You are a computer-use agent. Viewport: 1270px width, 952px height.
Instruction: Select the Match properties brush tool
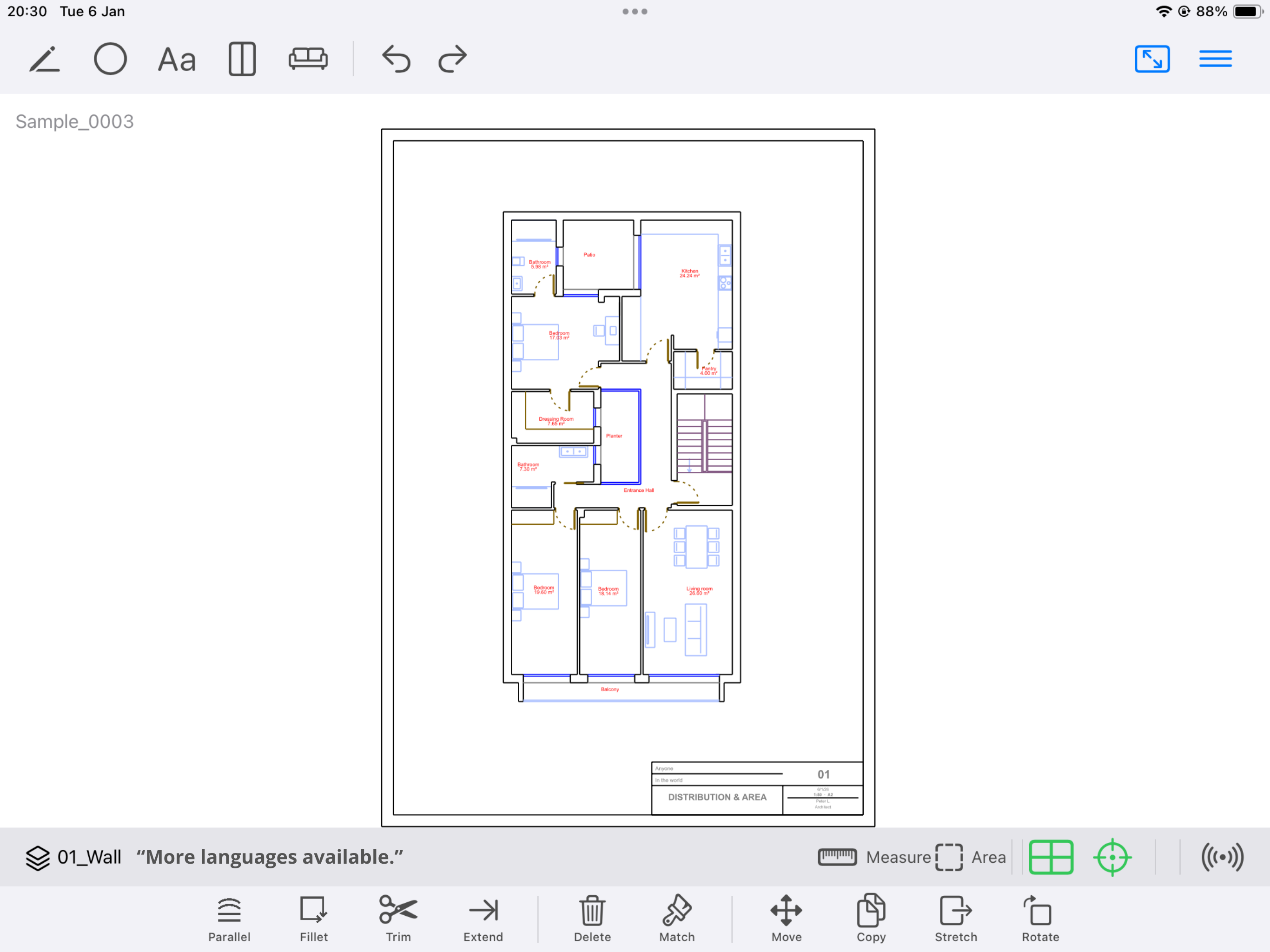676,917
